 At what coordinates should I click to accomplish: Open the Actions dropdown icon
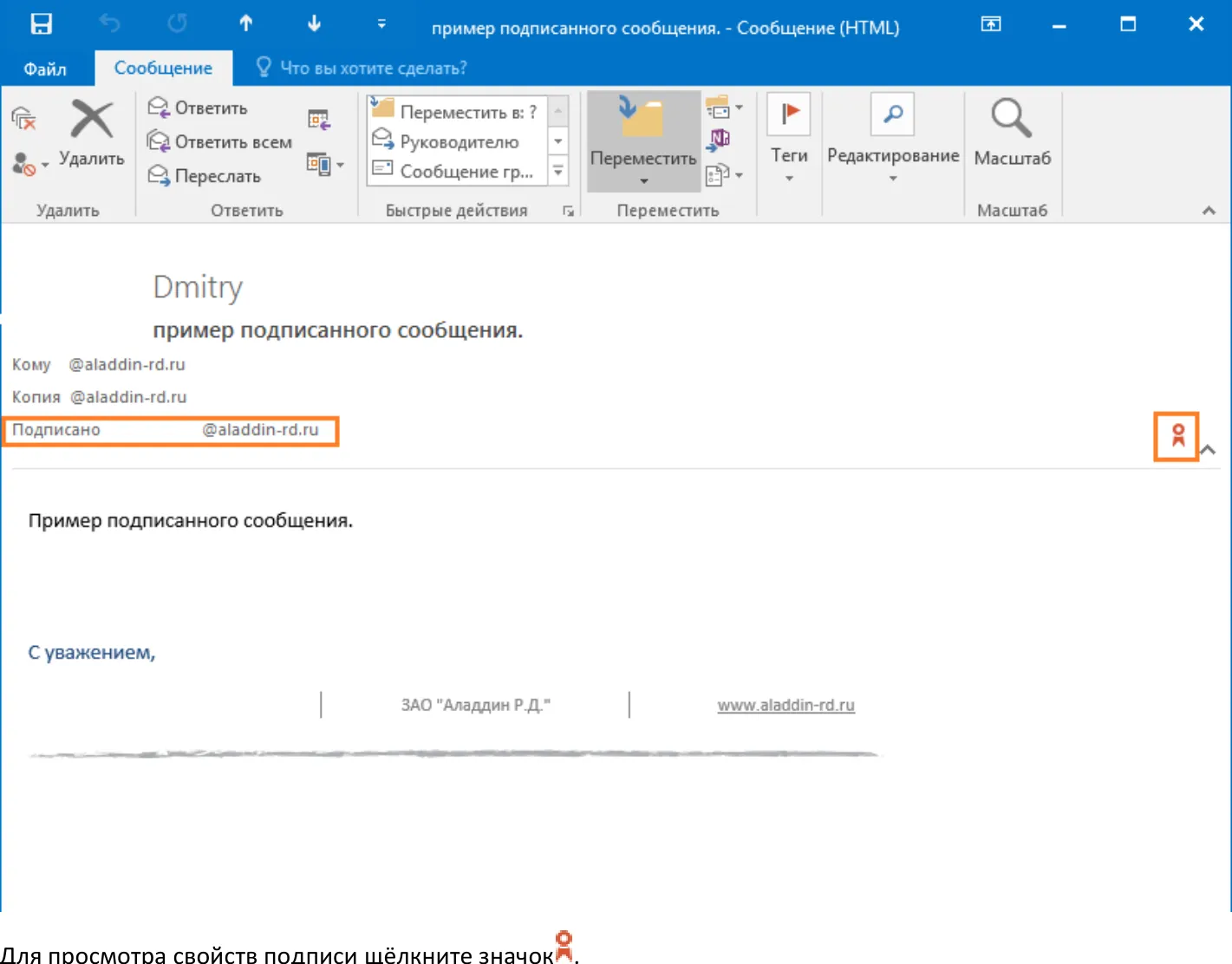point(725,174)
